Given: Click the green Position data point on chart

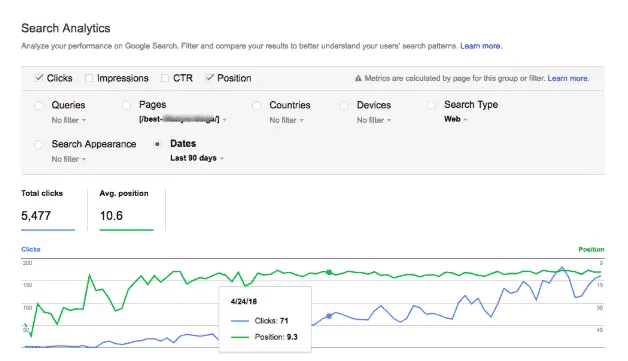Looking at the screenshot, I should (329, 272).
